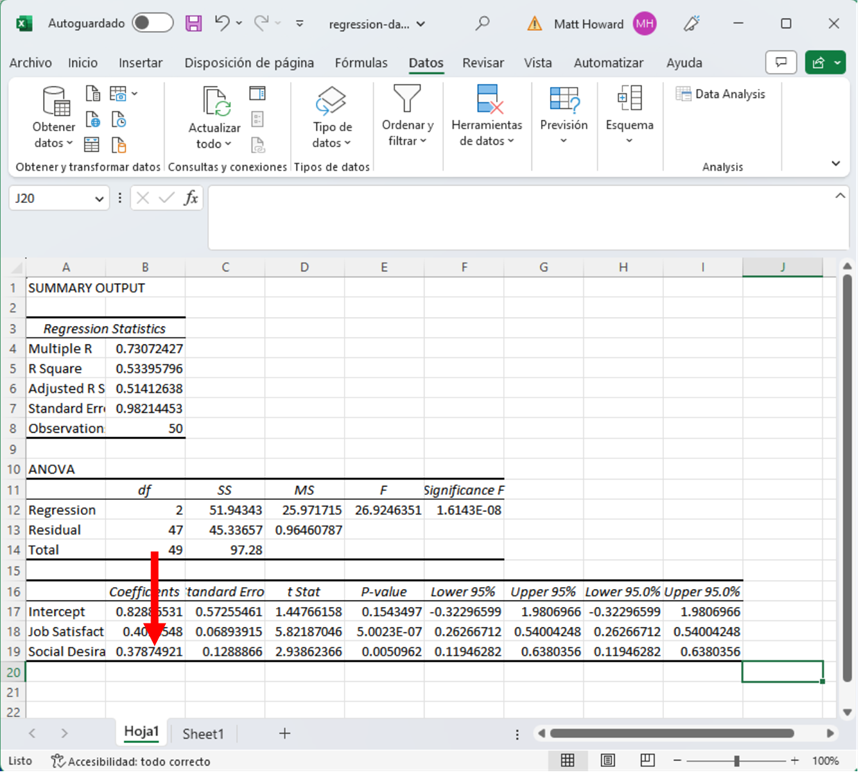Switch to Page Layout view button
This screenshot has height=772, width=858.
[x=607, y=761]
